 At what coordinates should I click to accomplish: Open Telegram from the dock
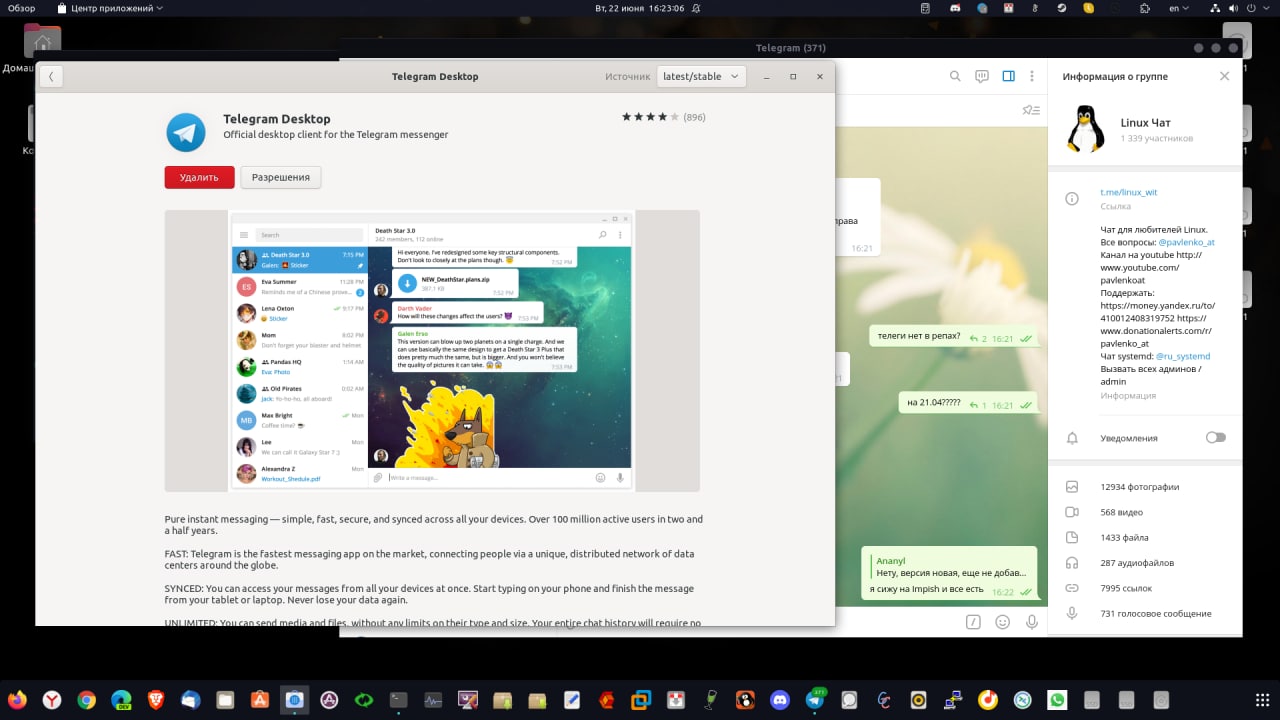(x=815, y=700)
